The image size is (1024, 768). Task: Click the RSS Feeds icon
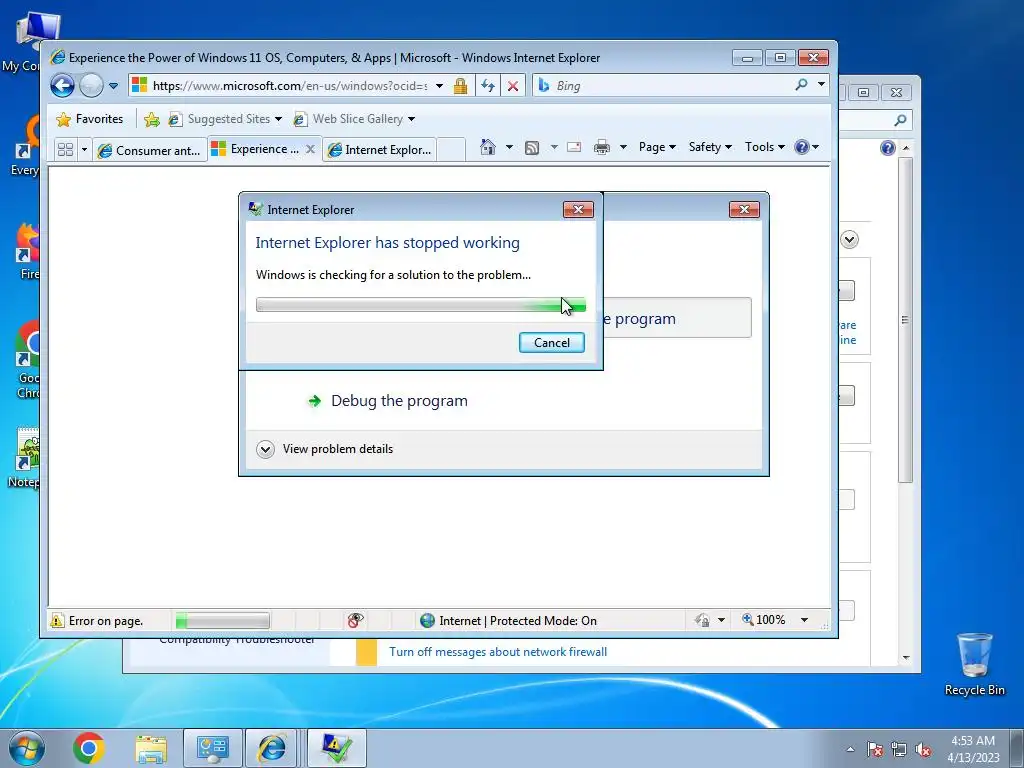pyautogui.click(x=532, y=148)
